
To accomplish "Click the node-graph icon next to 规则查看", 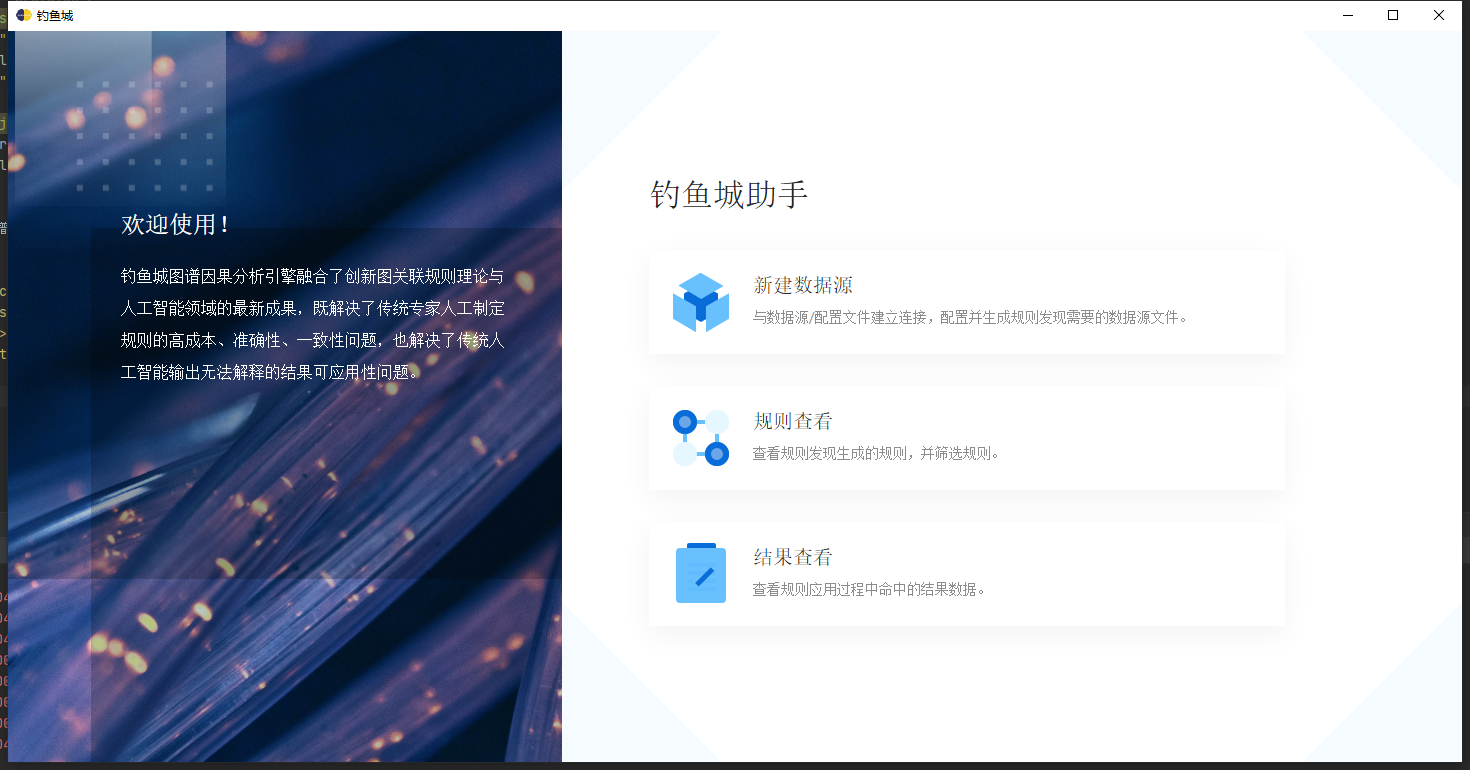I will (x=700, y=438).
